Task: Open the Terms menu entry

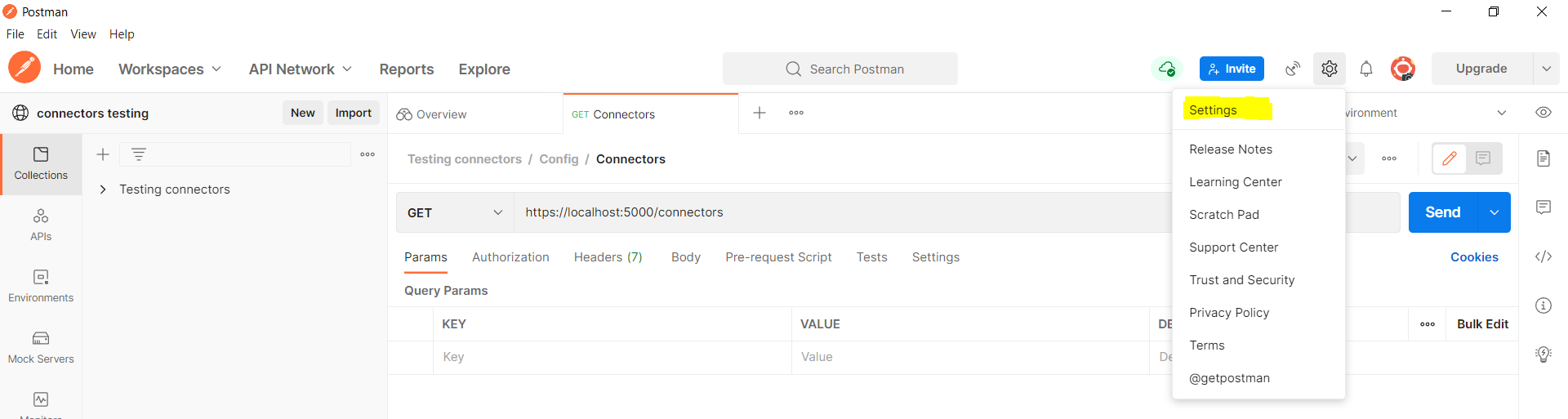Action: click(x=1207, y=345)
